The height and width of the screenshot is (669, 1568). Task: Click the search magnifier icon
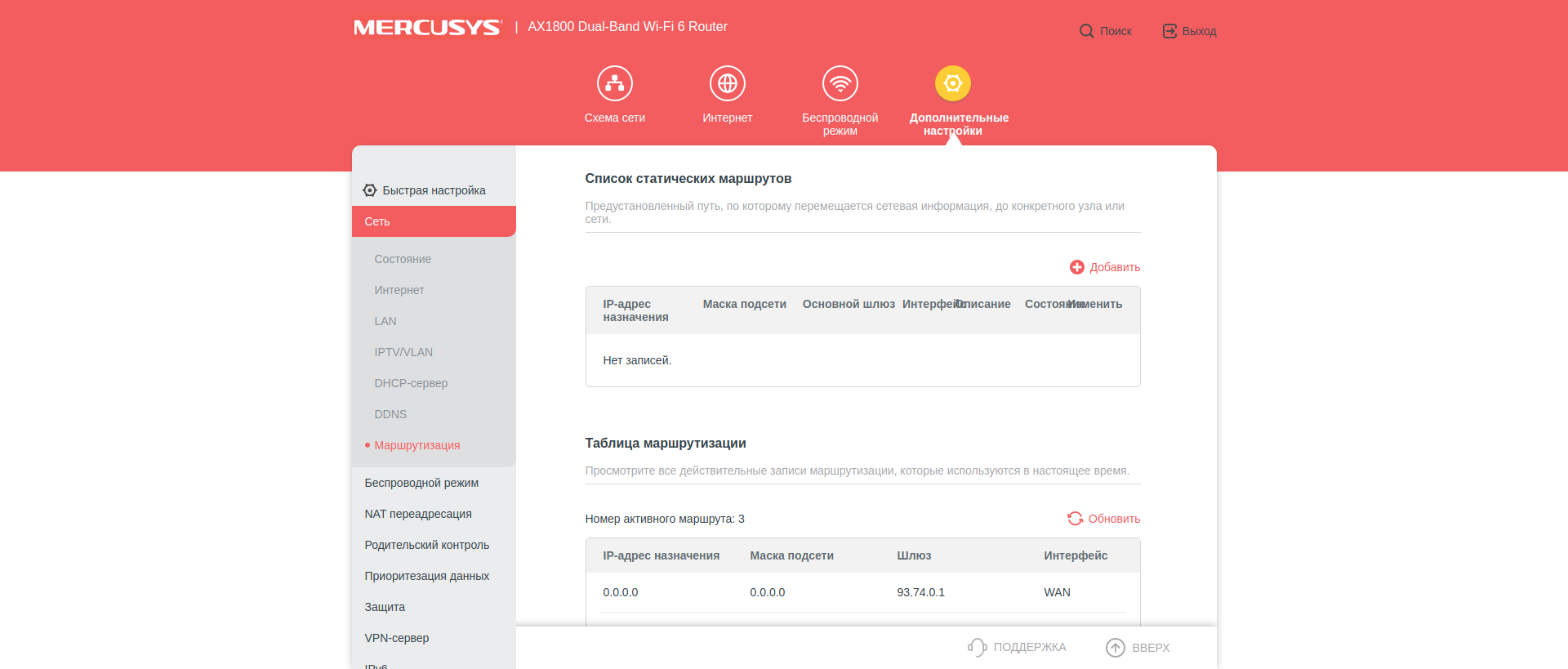tap(1086, 31)
